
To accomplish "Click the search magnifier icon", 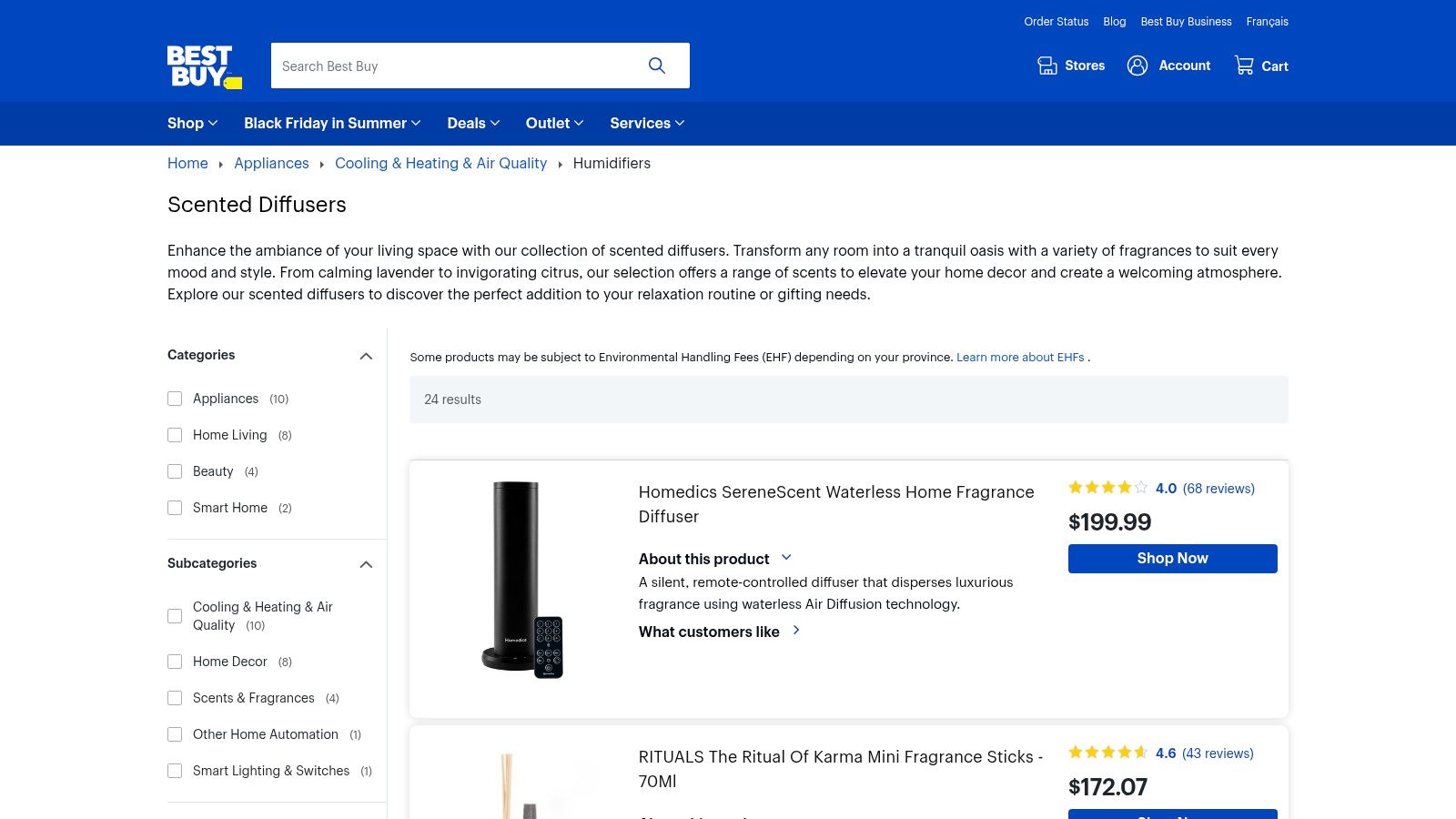I will coord(657,66).
